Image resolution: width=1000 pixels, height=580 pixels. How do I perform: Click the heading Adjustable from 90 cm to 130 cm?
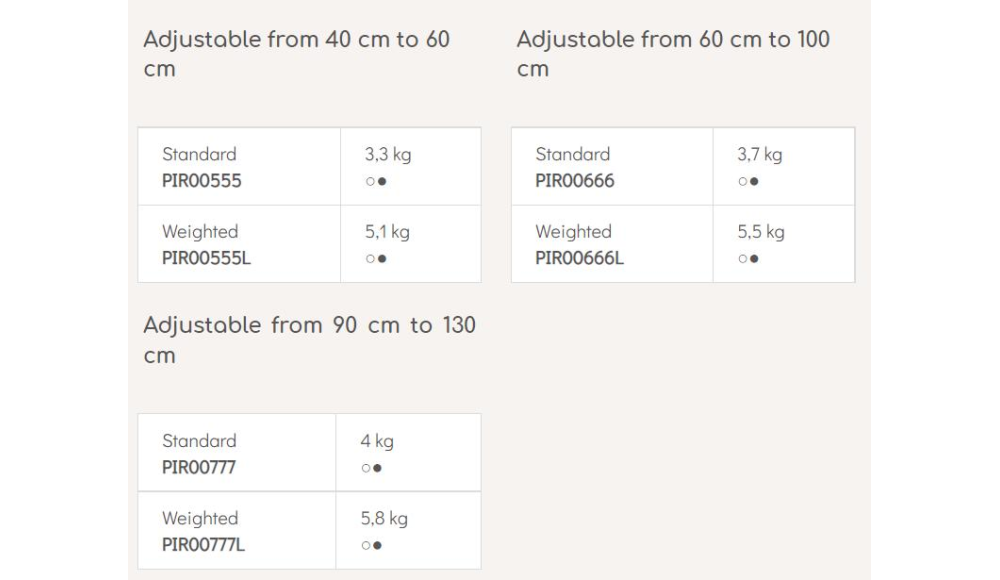click(x=309, y=339)
